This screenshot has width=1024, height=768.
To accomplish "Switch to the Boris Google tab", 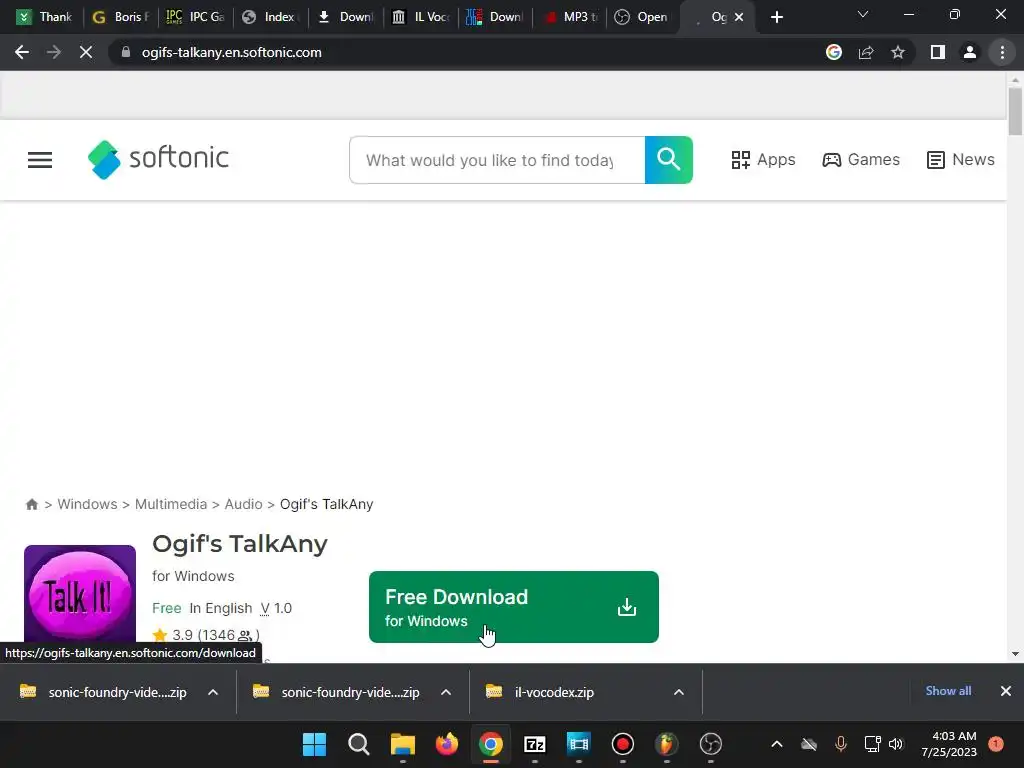I will point(121,17).
